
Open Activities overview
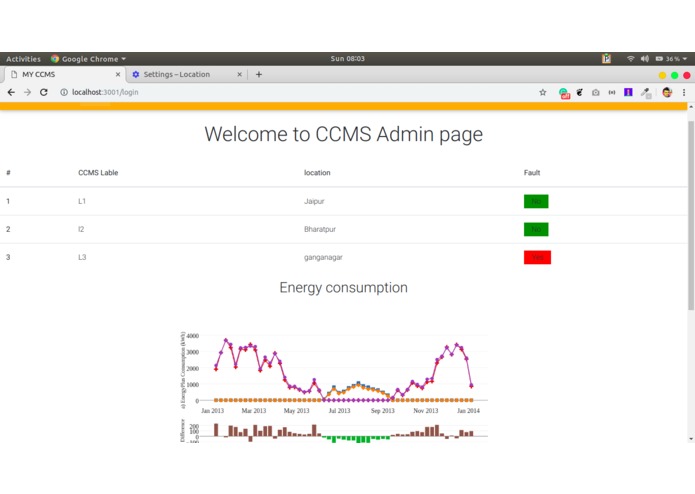point(23,59)
